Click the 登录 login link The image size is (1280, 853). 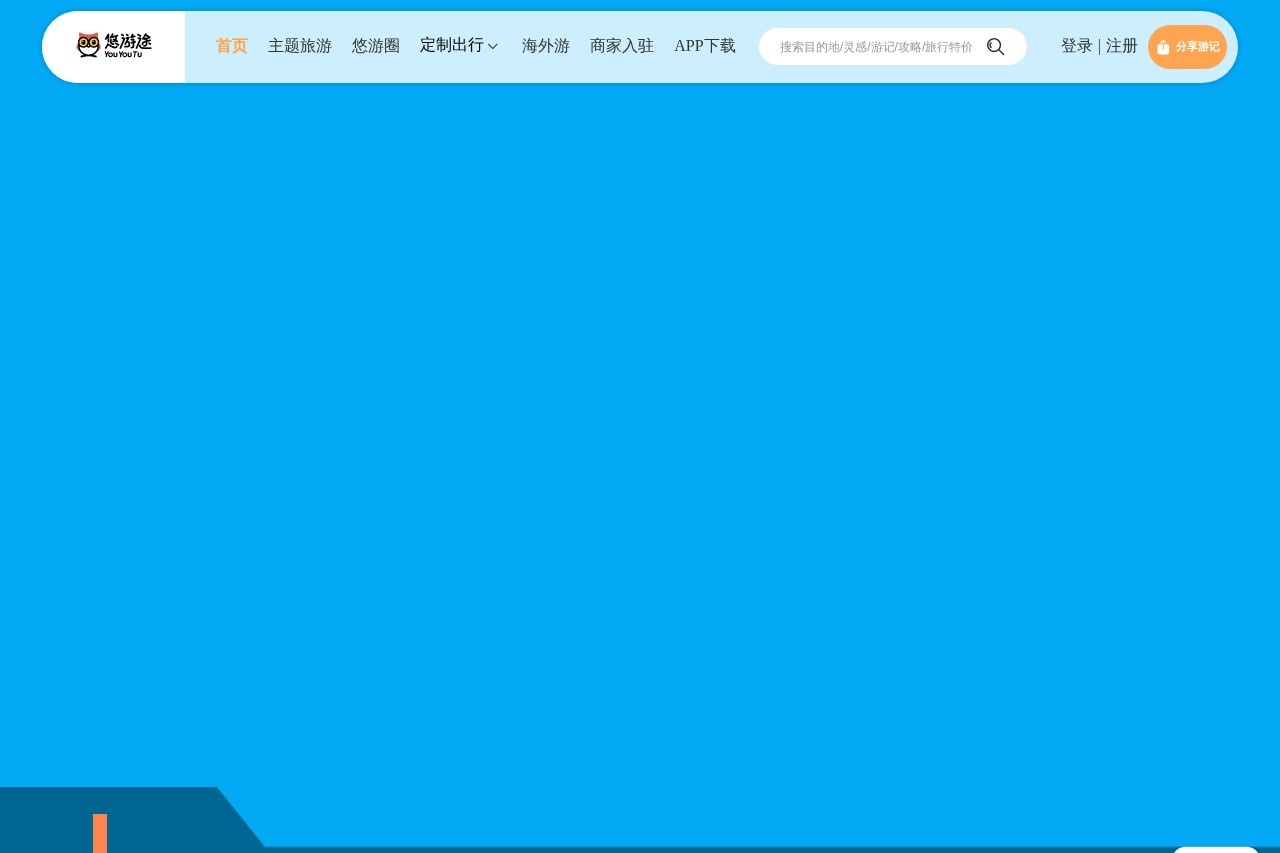pos(1077,46)
